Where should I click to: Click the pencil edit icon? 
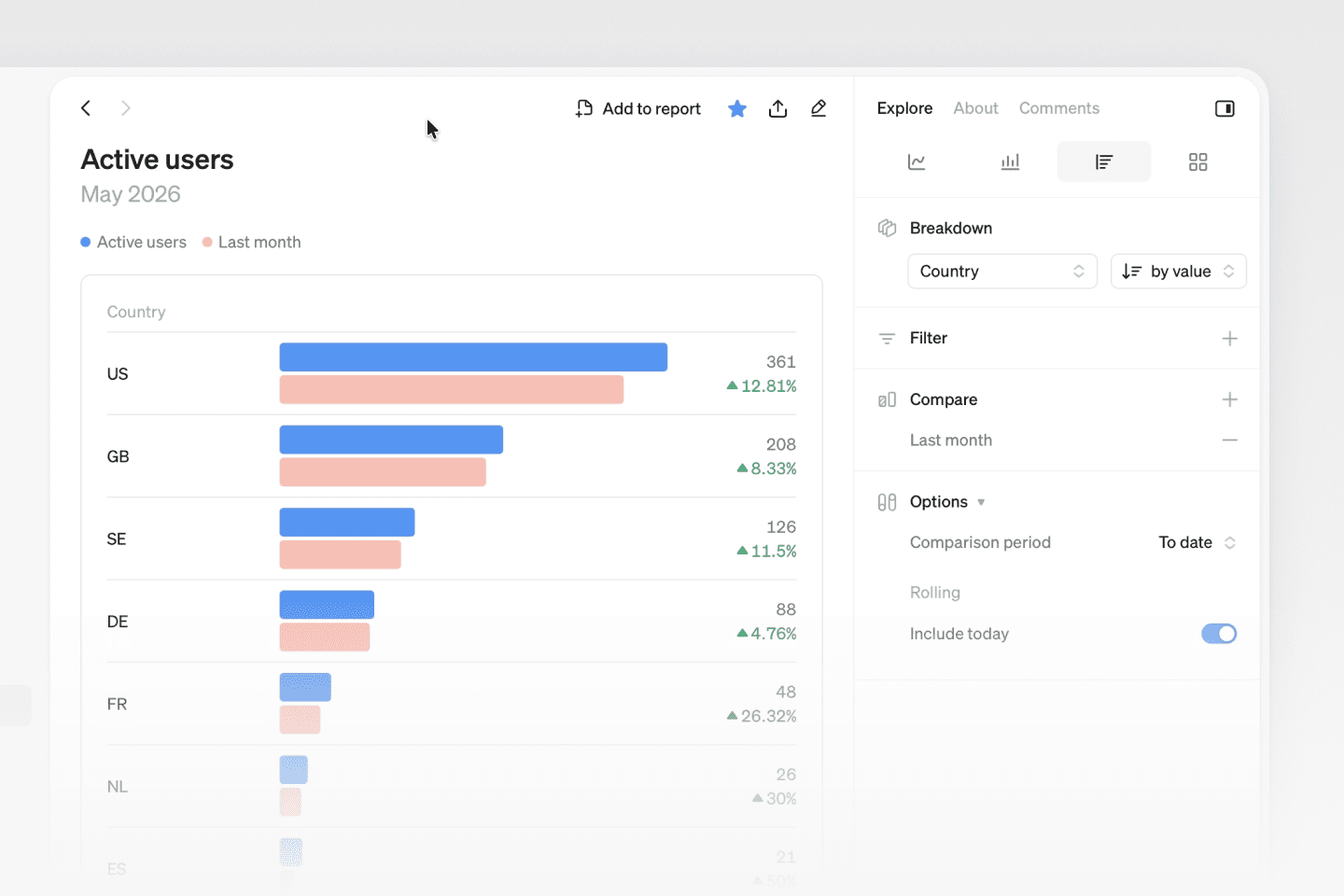click(819, 108)
